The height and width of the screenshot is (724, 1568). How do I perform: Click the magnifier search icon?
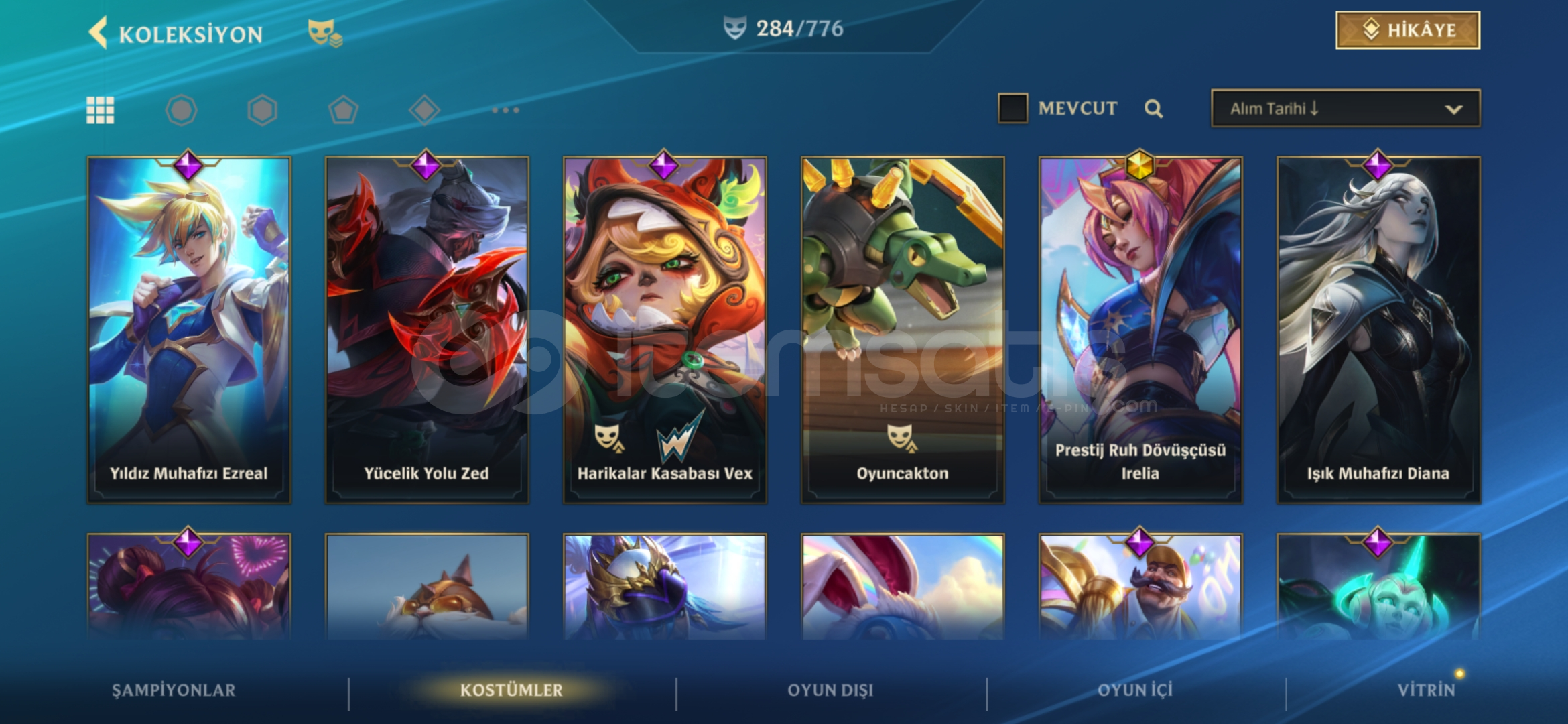1153,109
